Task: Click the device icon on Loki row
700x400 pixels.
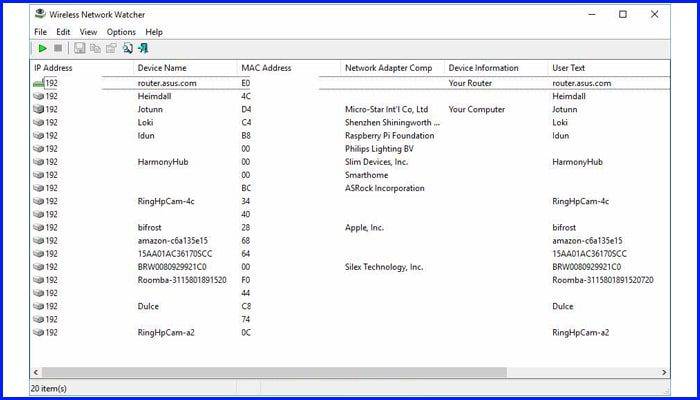Action: coord(38,122)
